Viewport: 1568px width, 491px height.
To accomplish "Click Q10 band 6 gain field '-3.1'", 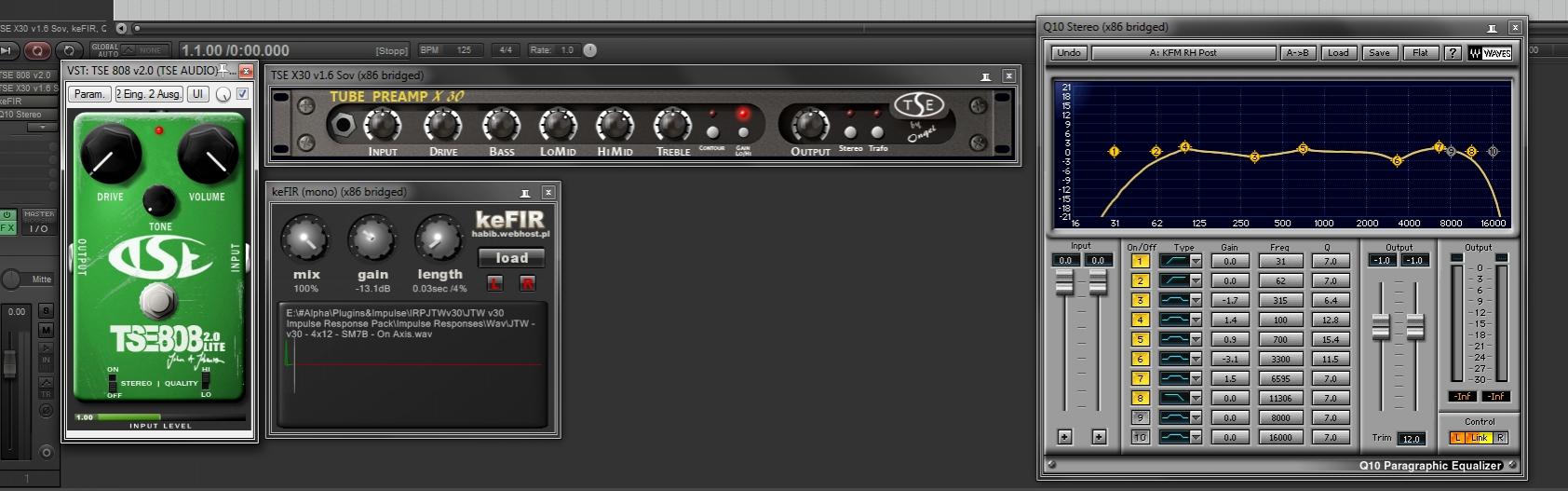I will click(x=1230, y=360).
